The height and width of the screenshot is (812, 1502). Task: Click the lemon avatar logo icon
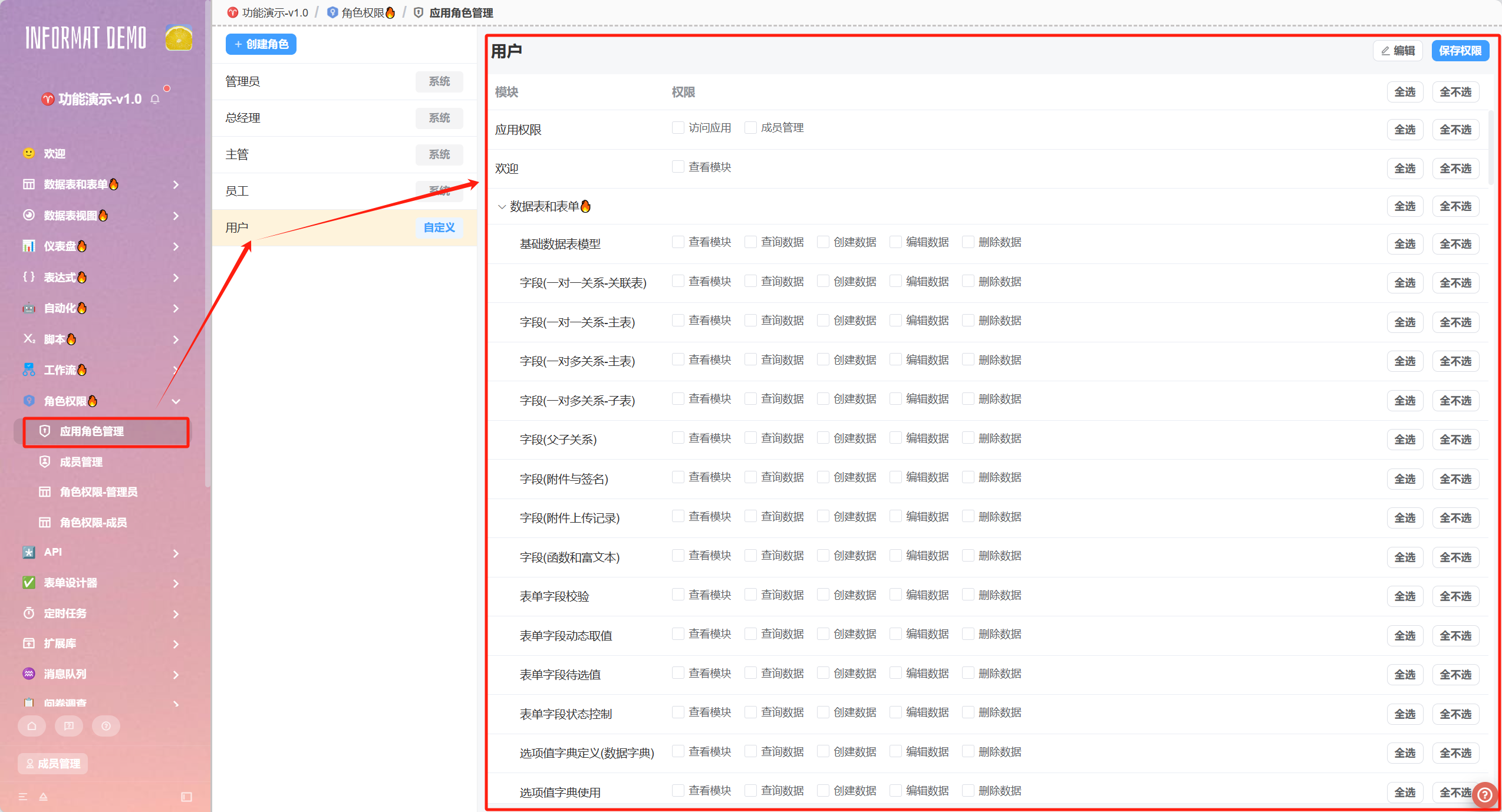179,38
